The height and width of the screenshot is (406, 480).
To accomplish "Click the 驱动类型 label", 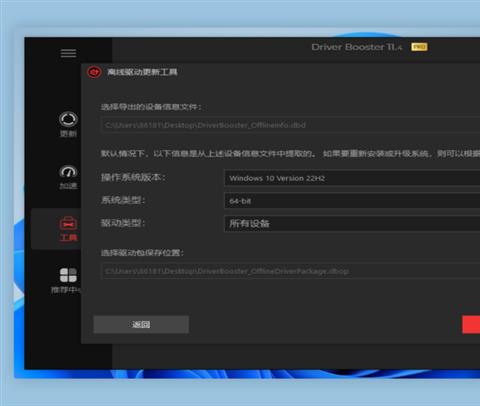I will (x=123, y=223).
